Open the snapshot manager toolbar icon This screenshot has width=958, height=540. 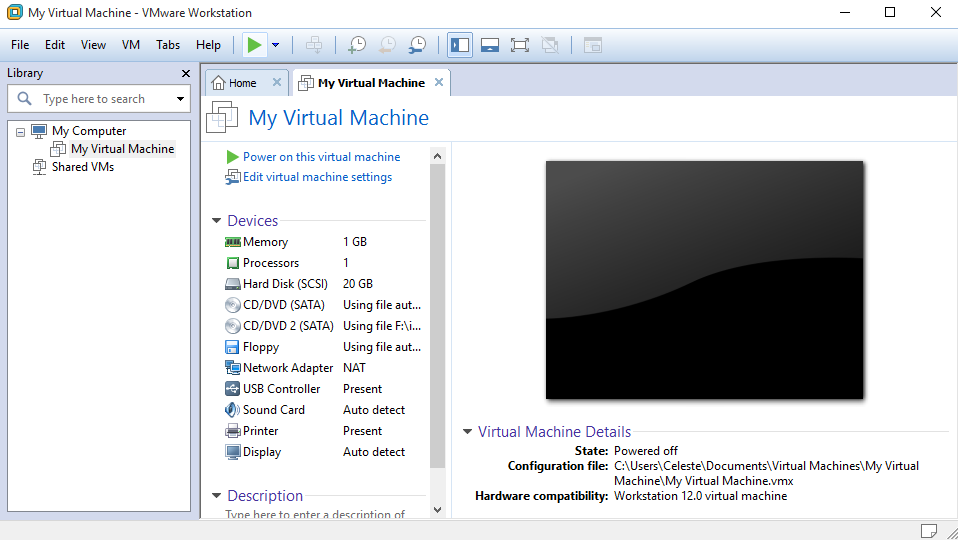coord(417,45)
